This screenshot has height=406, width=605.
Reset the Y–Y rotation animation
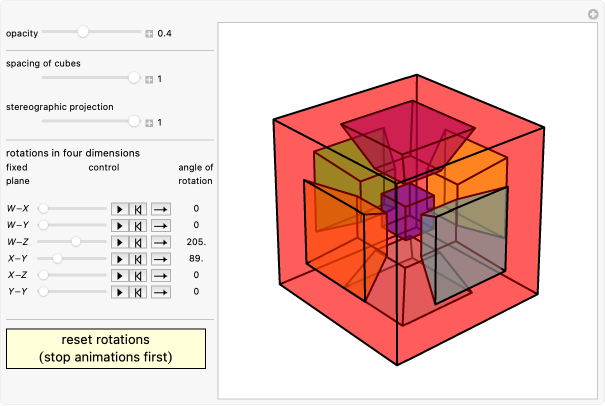(x=138, y=292)
